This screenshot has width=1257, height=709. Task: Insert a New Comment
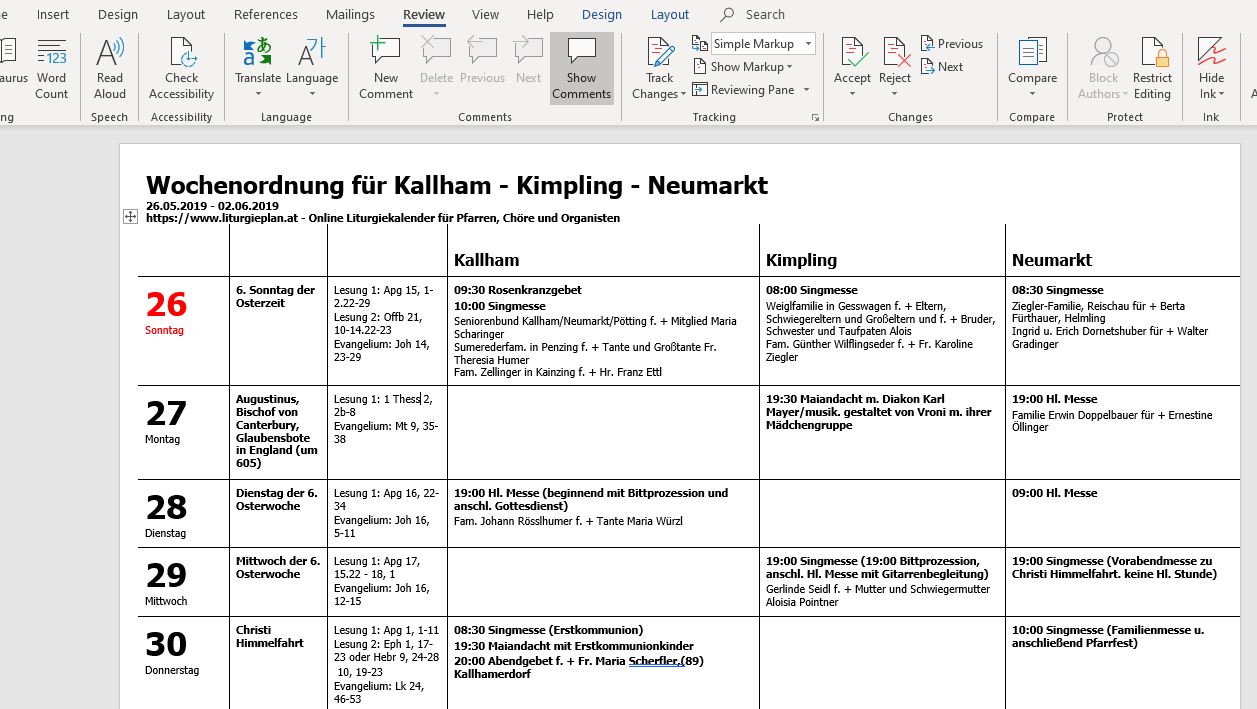(x=386, y=68)
